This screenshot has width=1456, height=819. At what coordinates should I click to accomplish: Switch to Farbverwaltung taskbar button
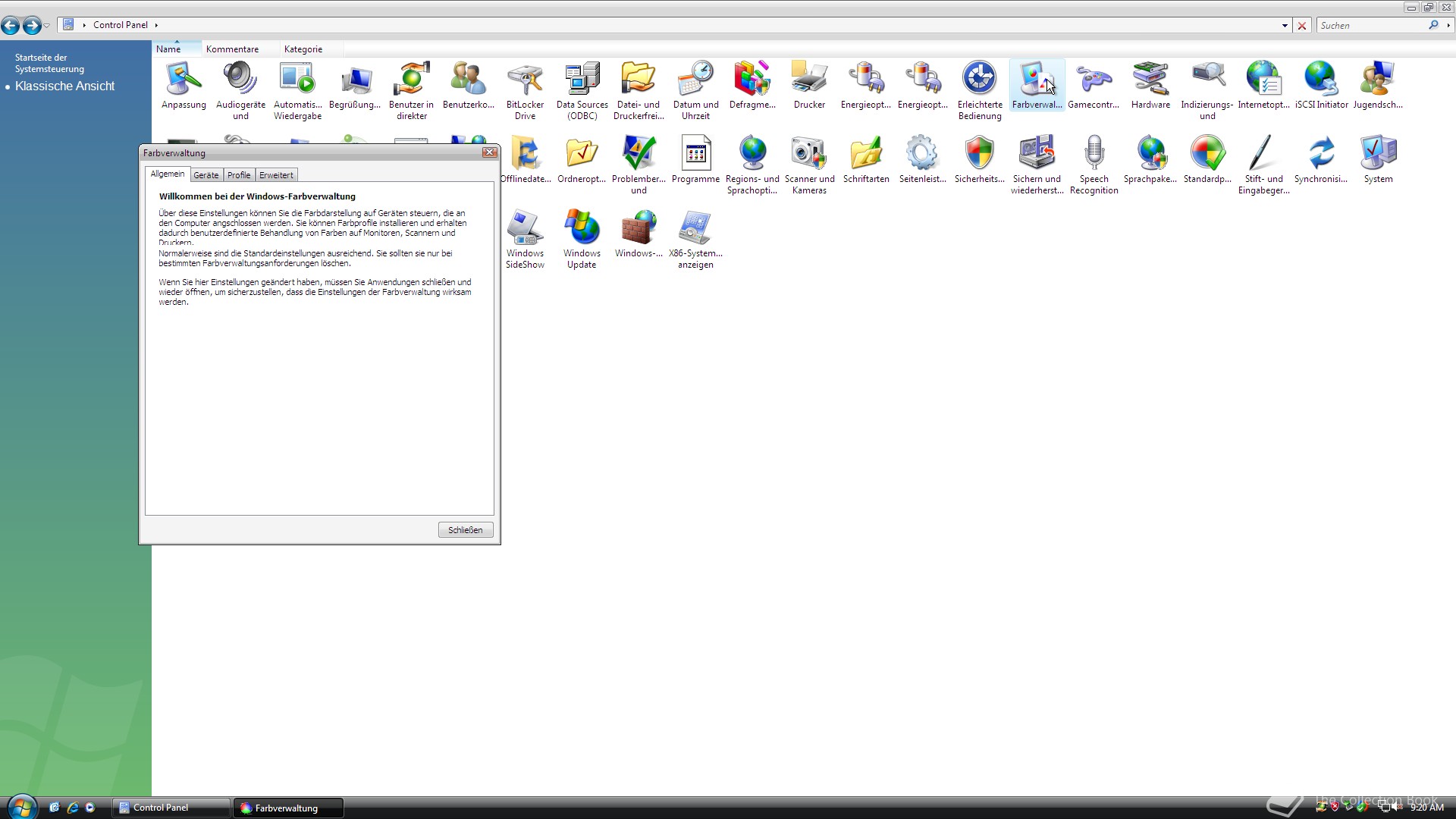tap(289, 808)
